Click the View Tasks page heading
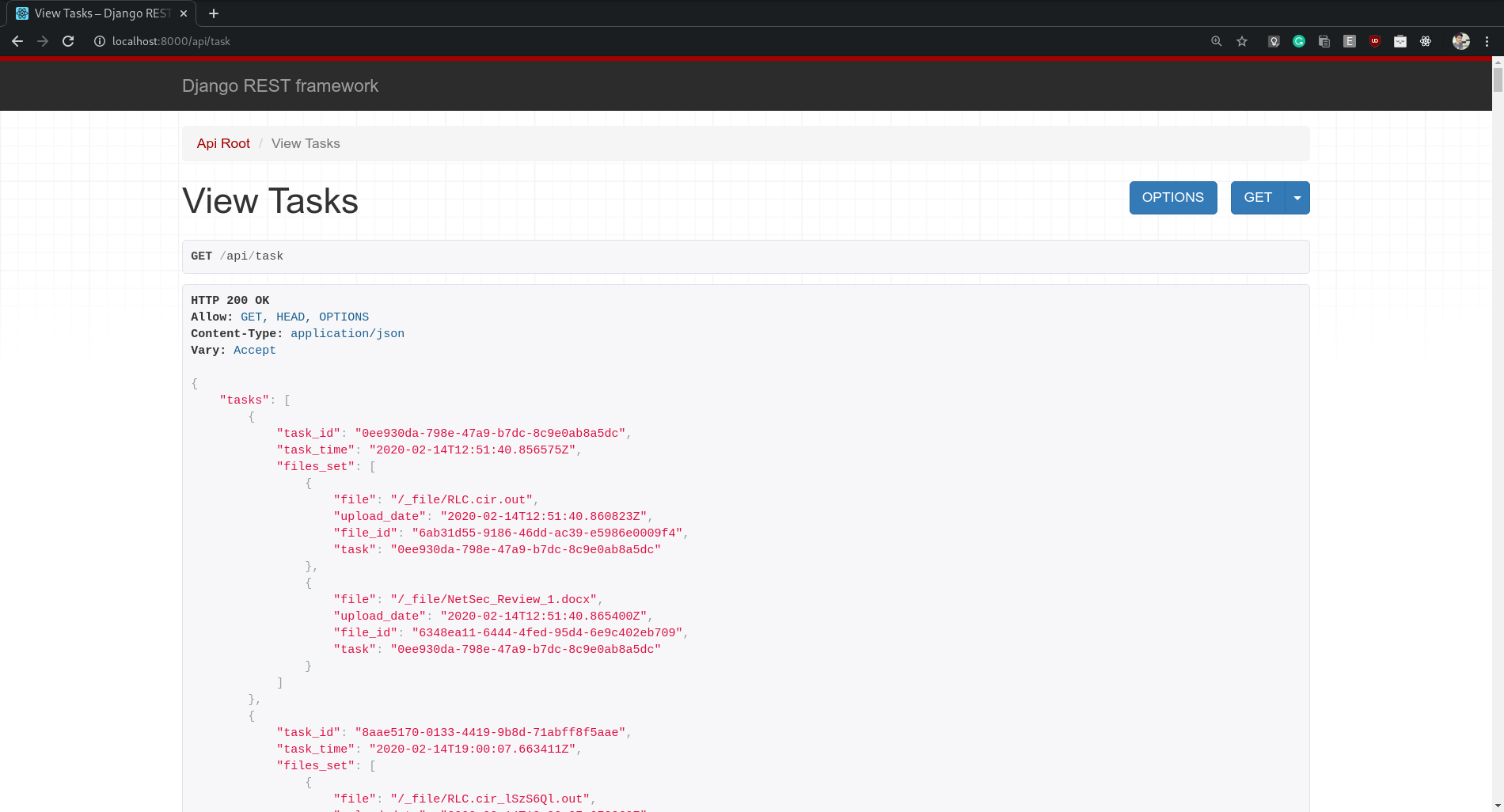Viewport: 1504px width, 812px height. [x=270, y=201]
